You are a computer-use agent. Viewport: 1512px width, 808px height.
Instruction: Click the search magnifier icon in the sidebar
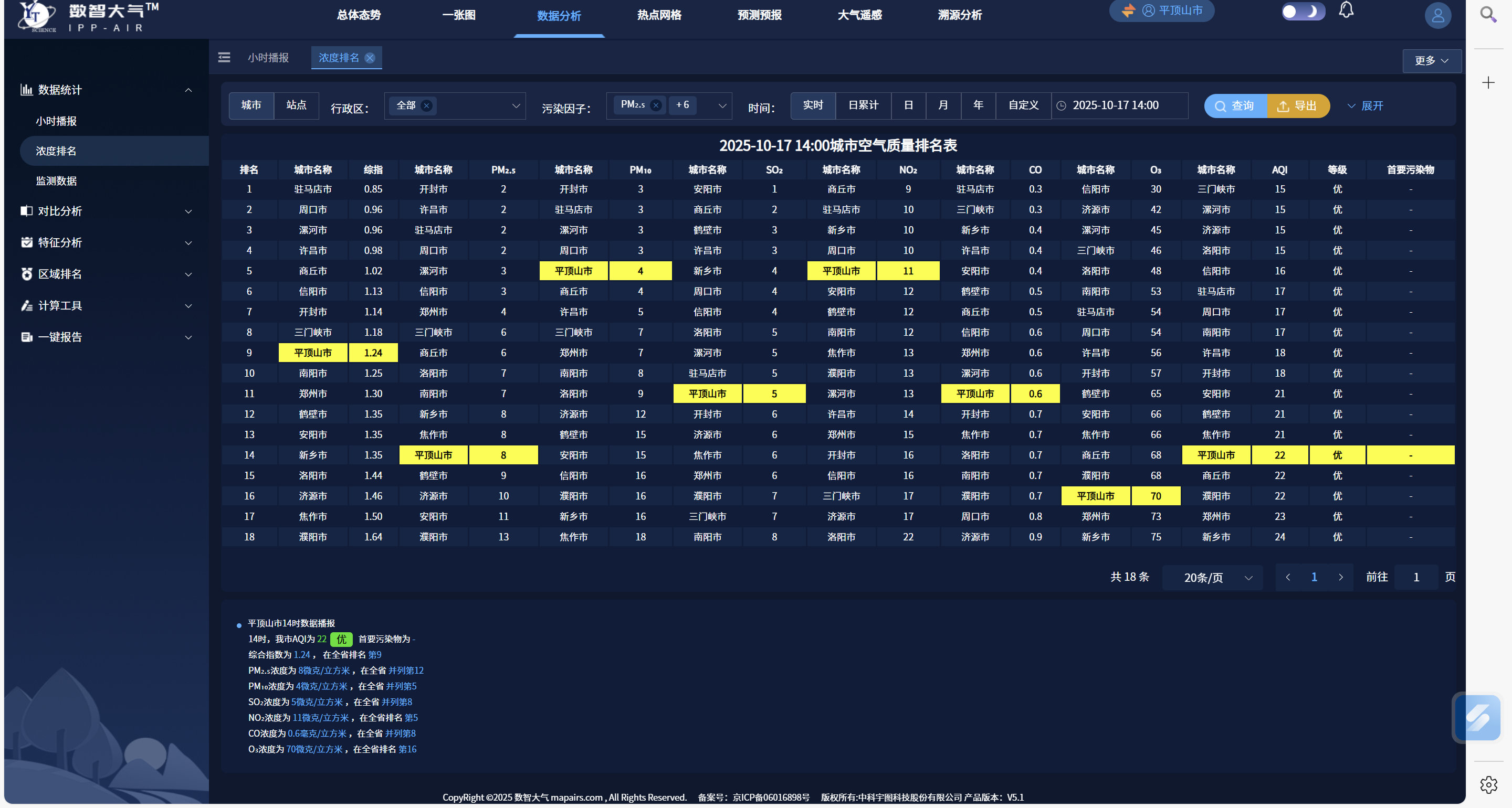point(1488,15)
